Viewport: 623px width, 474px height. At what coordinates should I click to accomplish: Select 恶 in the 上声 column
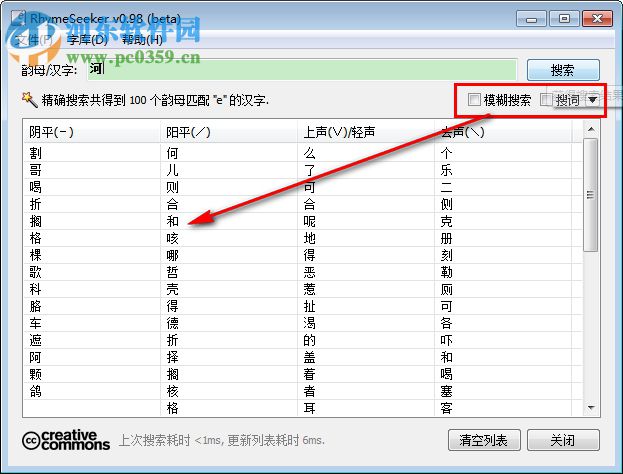[x=310, y=272]
